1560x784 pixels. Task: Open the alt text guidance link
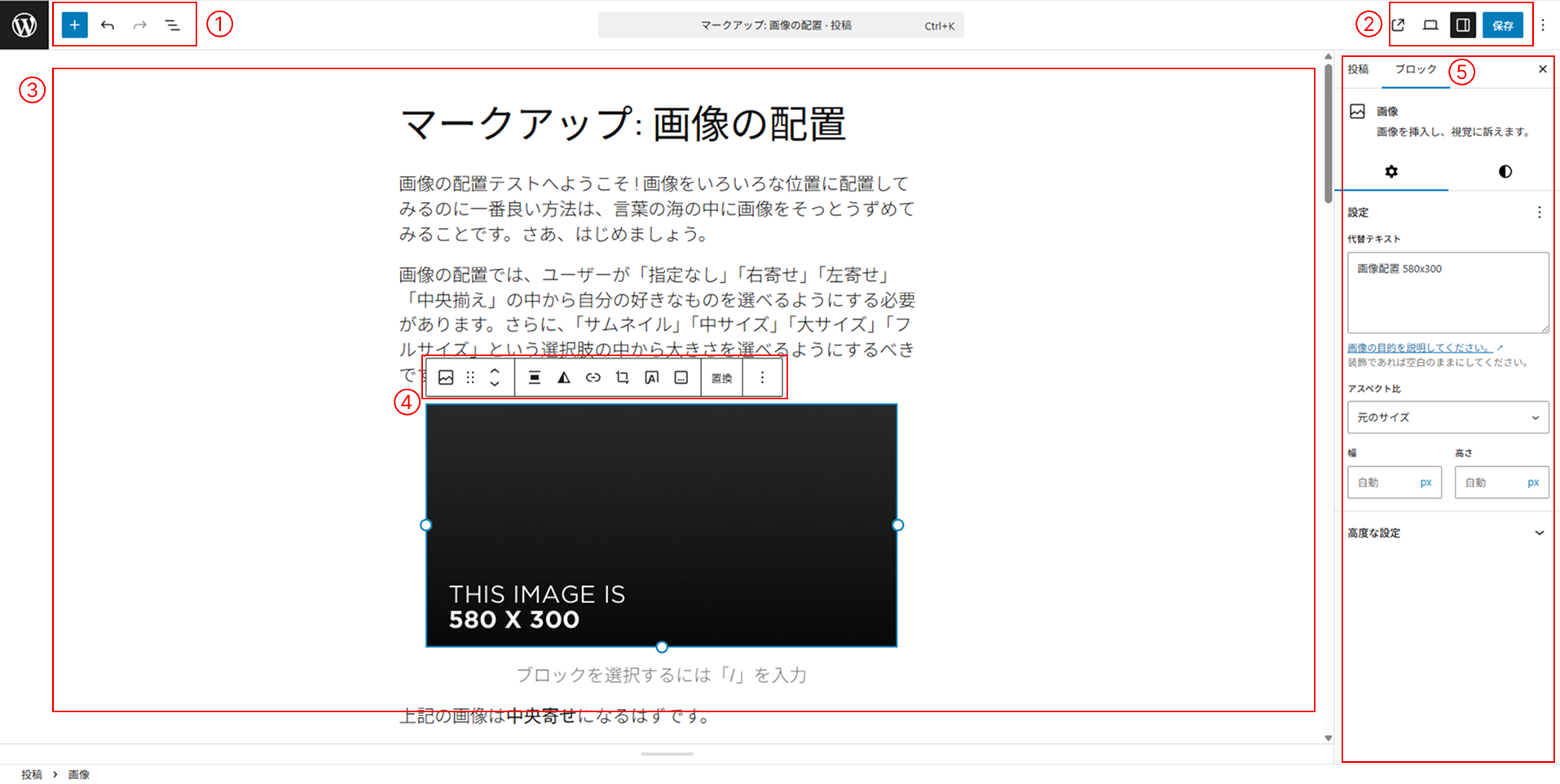click(x=1419, y=348)
